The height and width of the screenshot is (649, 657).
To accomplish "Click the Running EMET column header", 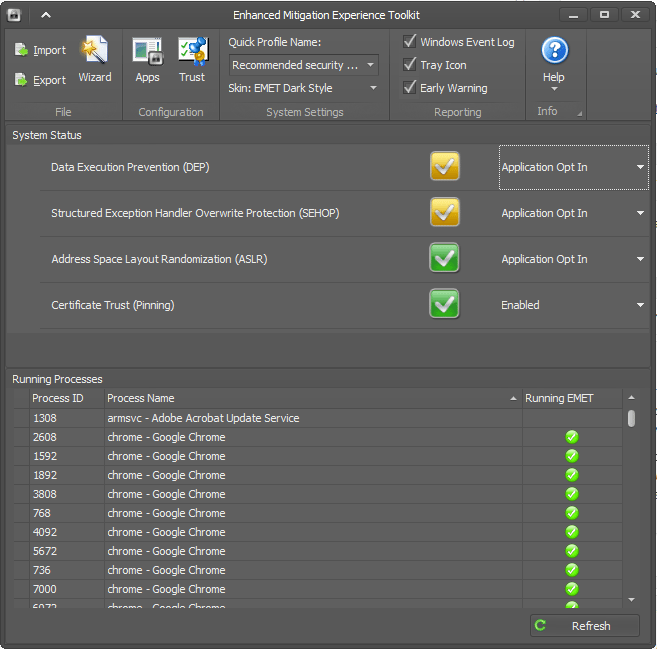I will click(x=559, y=398).
